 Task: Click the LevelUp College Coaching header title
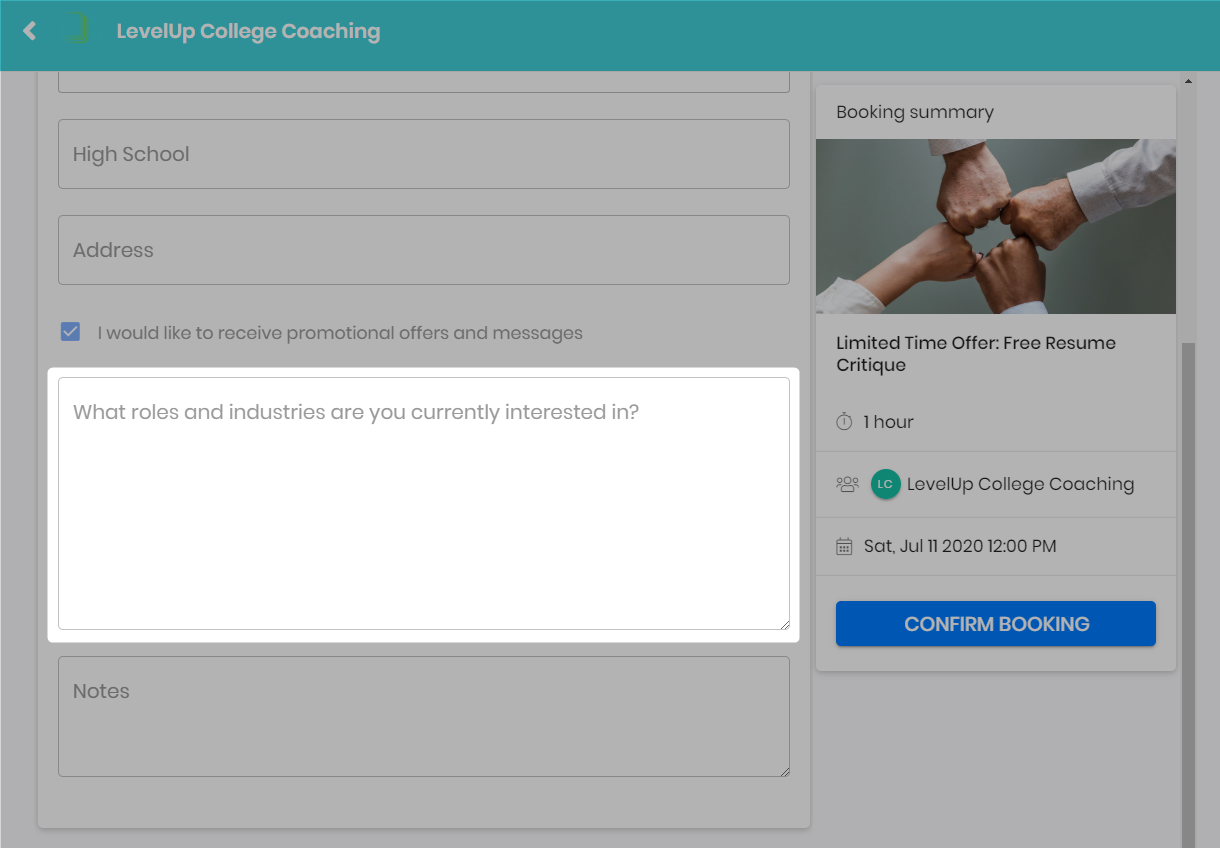(248, 31)
